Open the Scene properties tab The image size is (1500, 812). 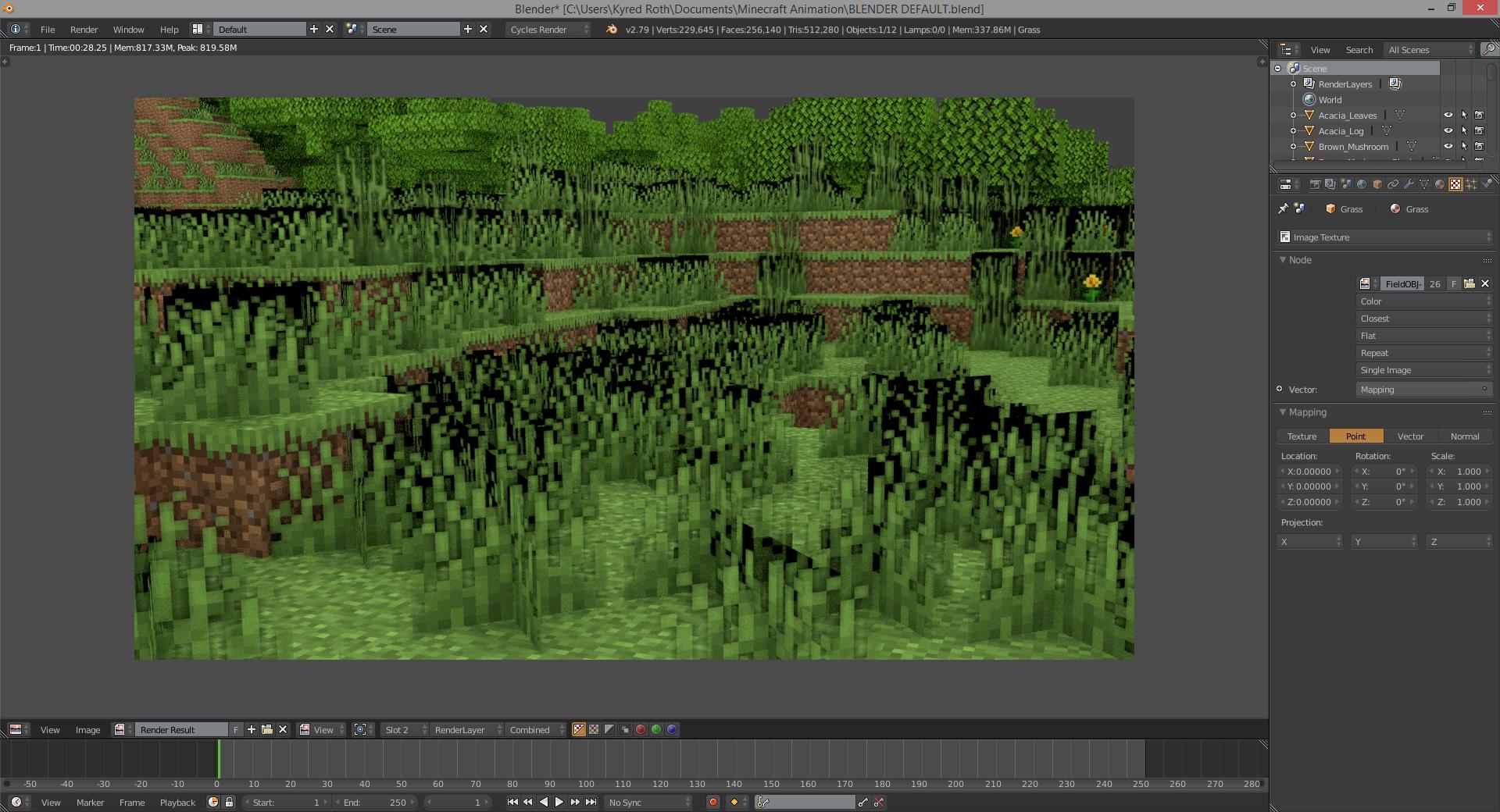pyautogui.click(x=1346, y=184)
